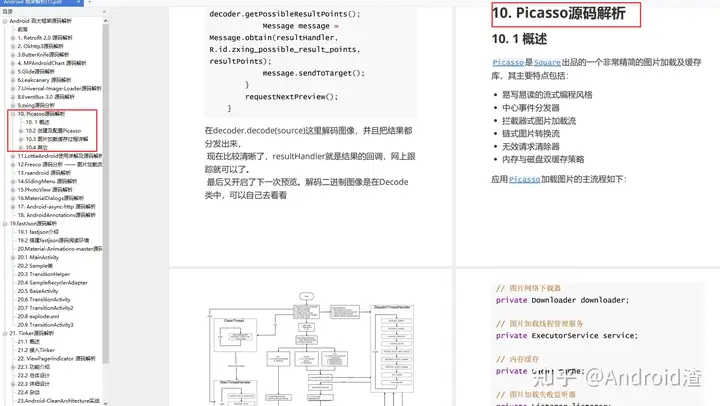Collapse the 21. Tinker bookmark node
720x406 pixels.
point(5,333)
